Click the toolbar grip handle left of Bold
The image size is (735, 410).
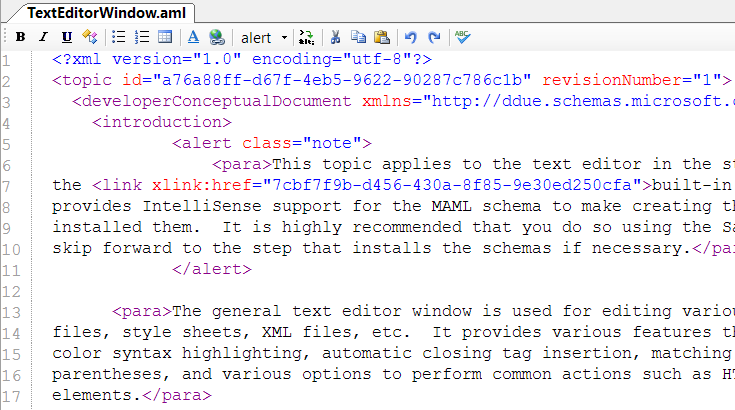pos(5,37)
